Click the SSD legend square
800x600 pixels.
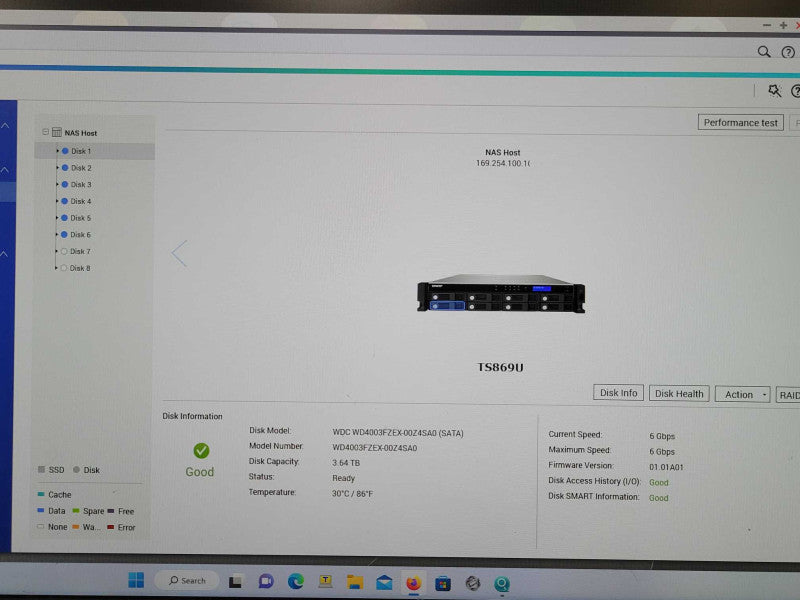tap(41, 469)
